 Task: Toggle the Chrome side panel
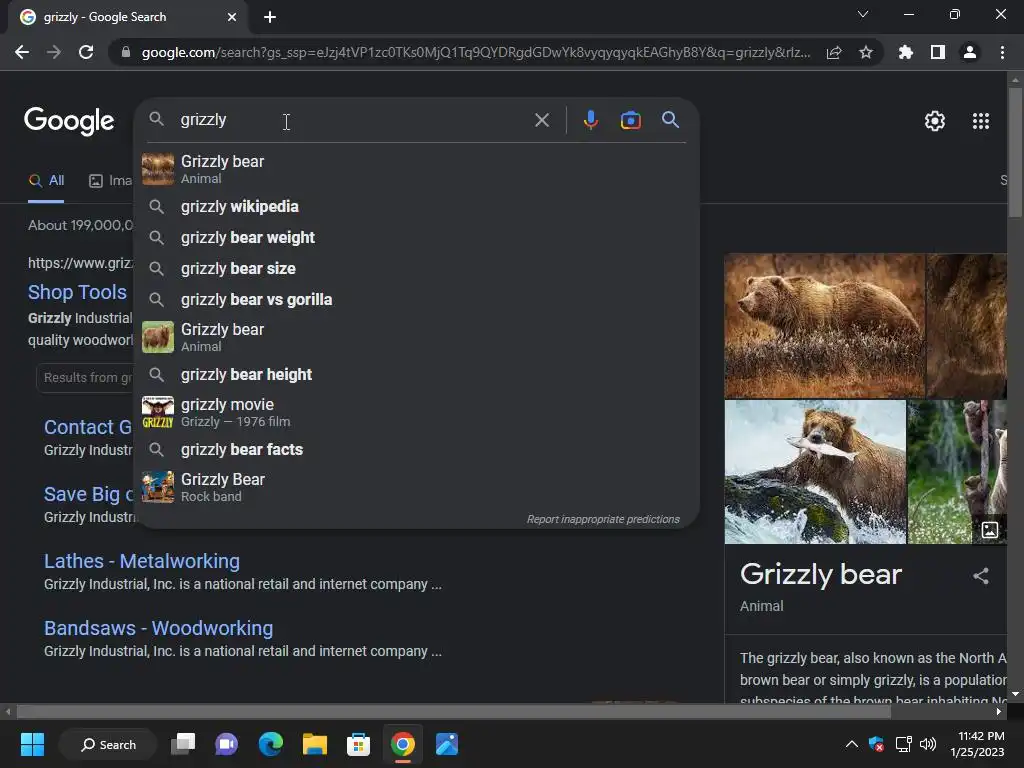click(937, 52)
